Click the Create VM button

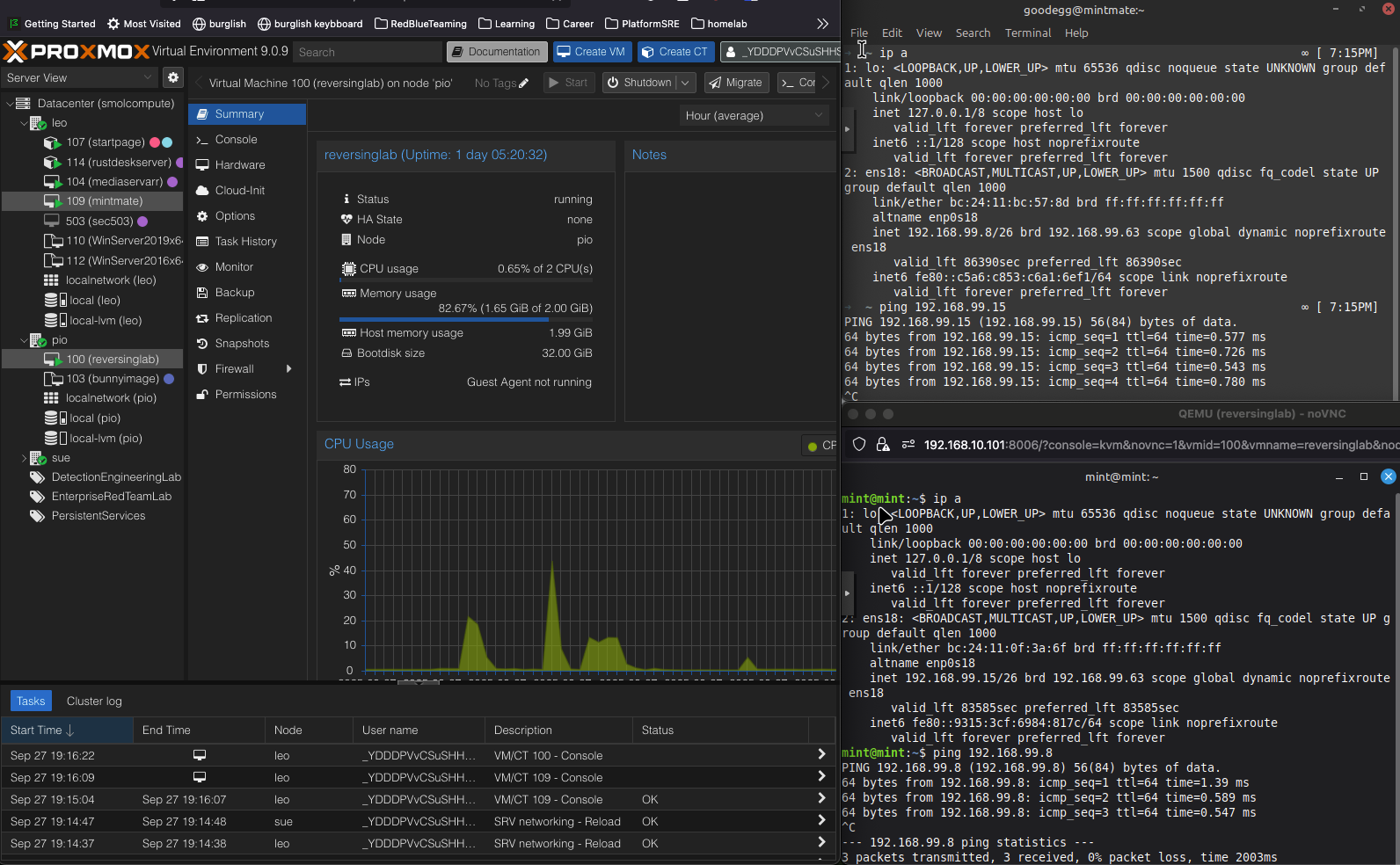coord(591,52)
